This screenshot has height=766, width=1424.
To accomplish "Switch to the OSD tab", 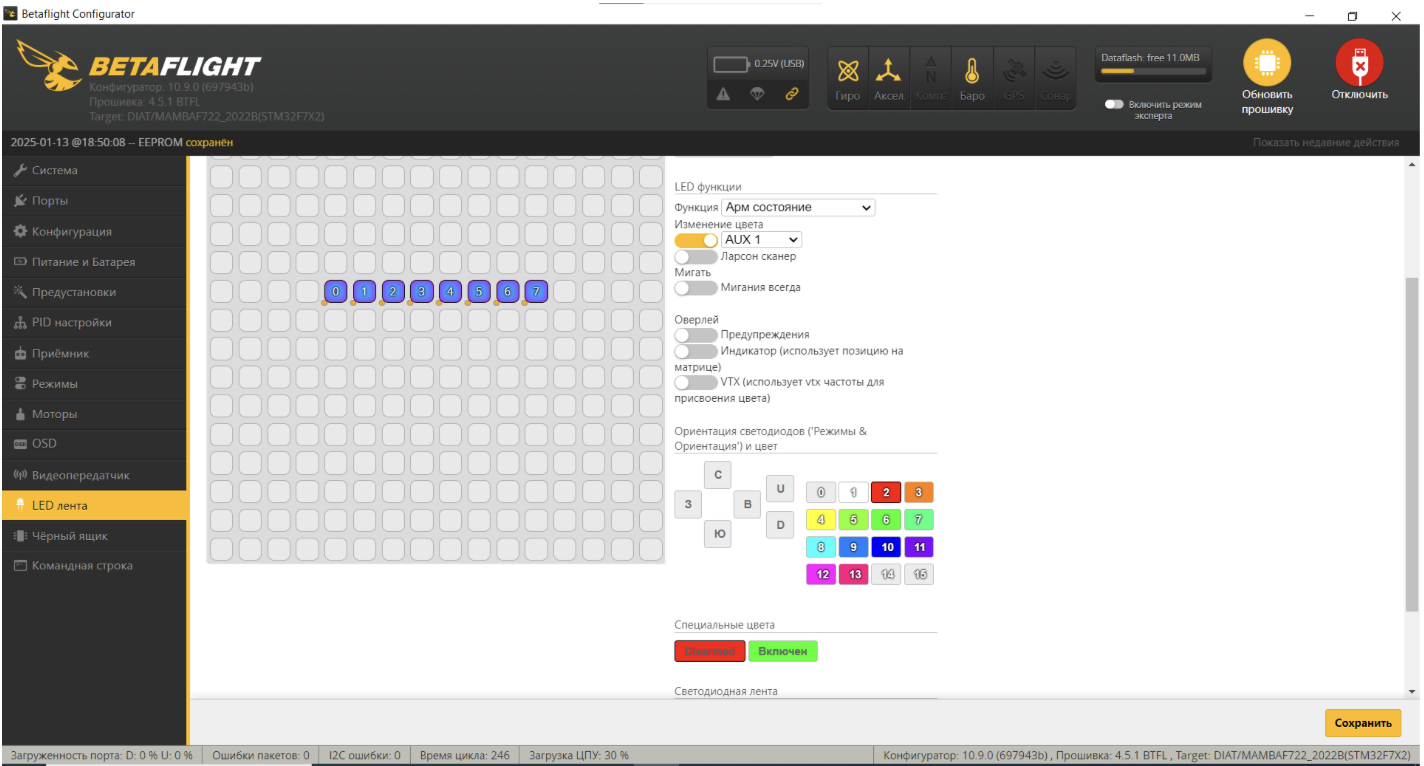I will point(44,444).
